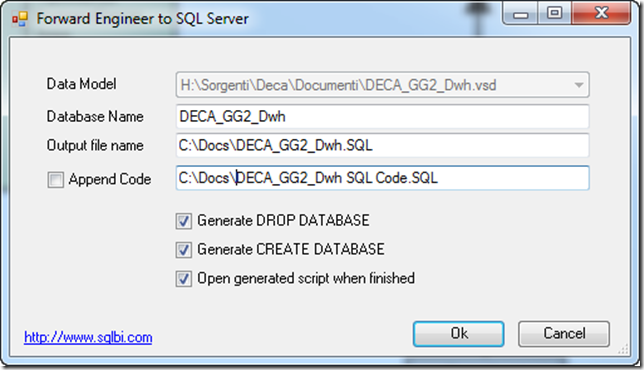
Task: Close the Forward Engineer dialog
Action: click(x=601, y=14)
